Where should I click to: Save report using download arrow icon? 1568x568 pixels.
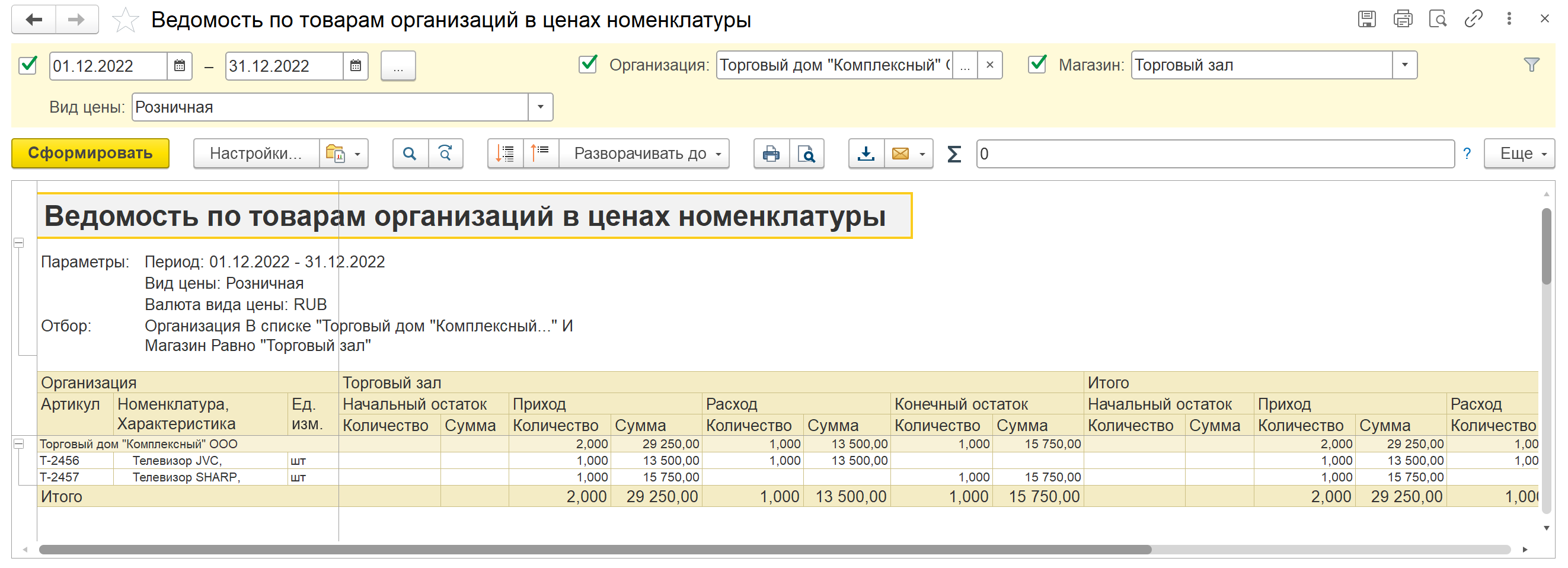tap(866, 154)
